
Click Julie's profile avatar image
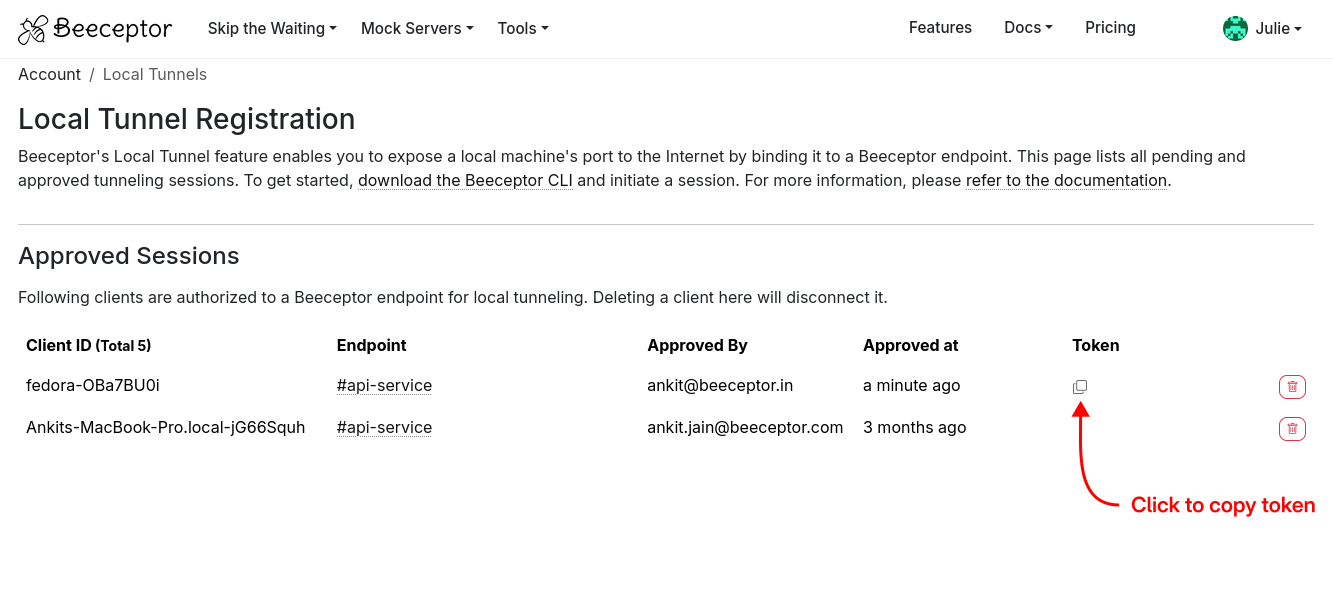[x=1235, y=29]
